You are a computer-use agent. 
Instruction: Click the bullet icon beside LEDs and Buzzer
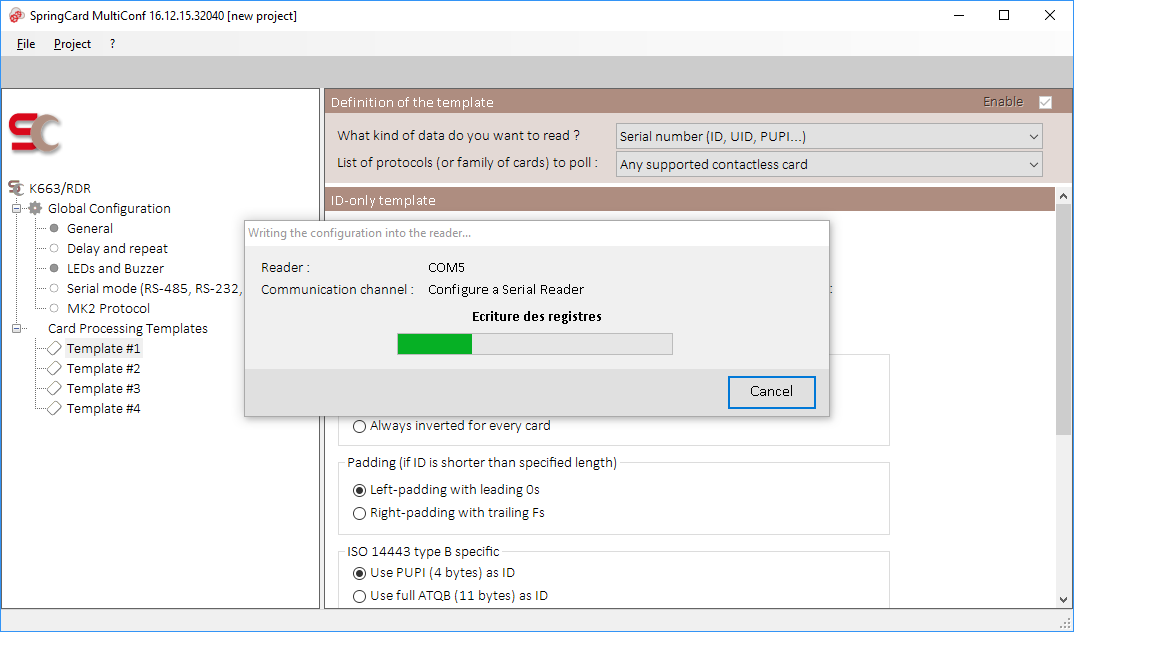point(54,268)
